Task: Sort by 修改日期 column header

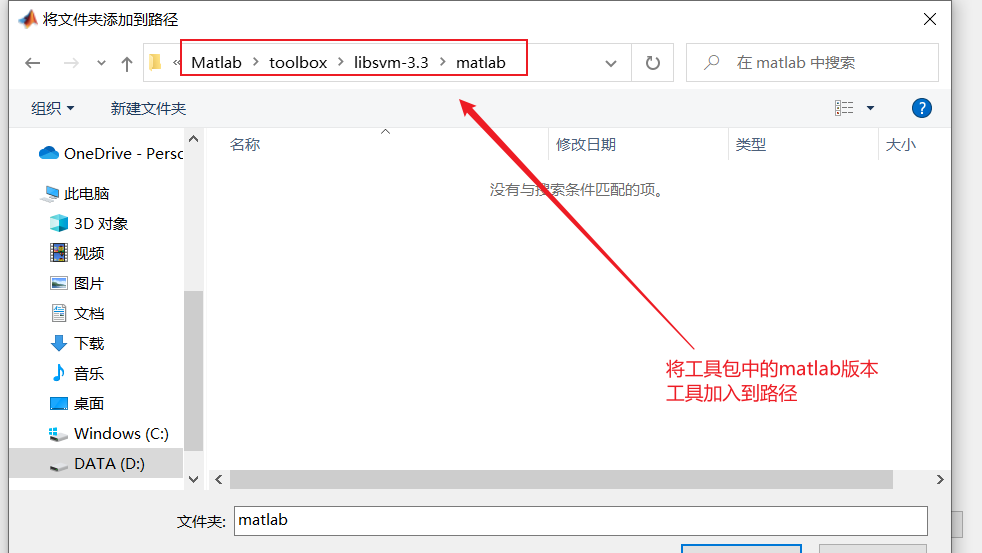Action: (586, 145)
